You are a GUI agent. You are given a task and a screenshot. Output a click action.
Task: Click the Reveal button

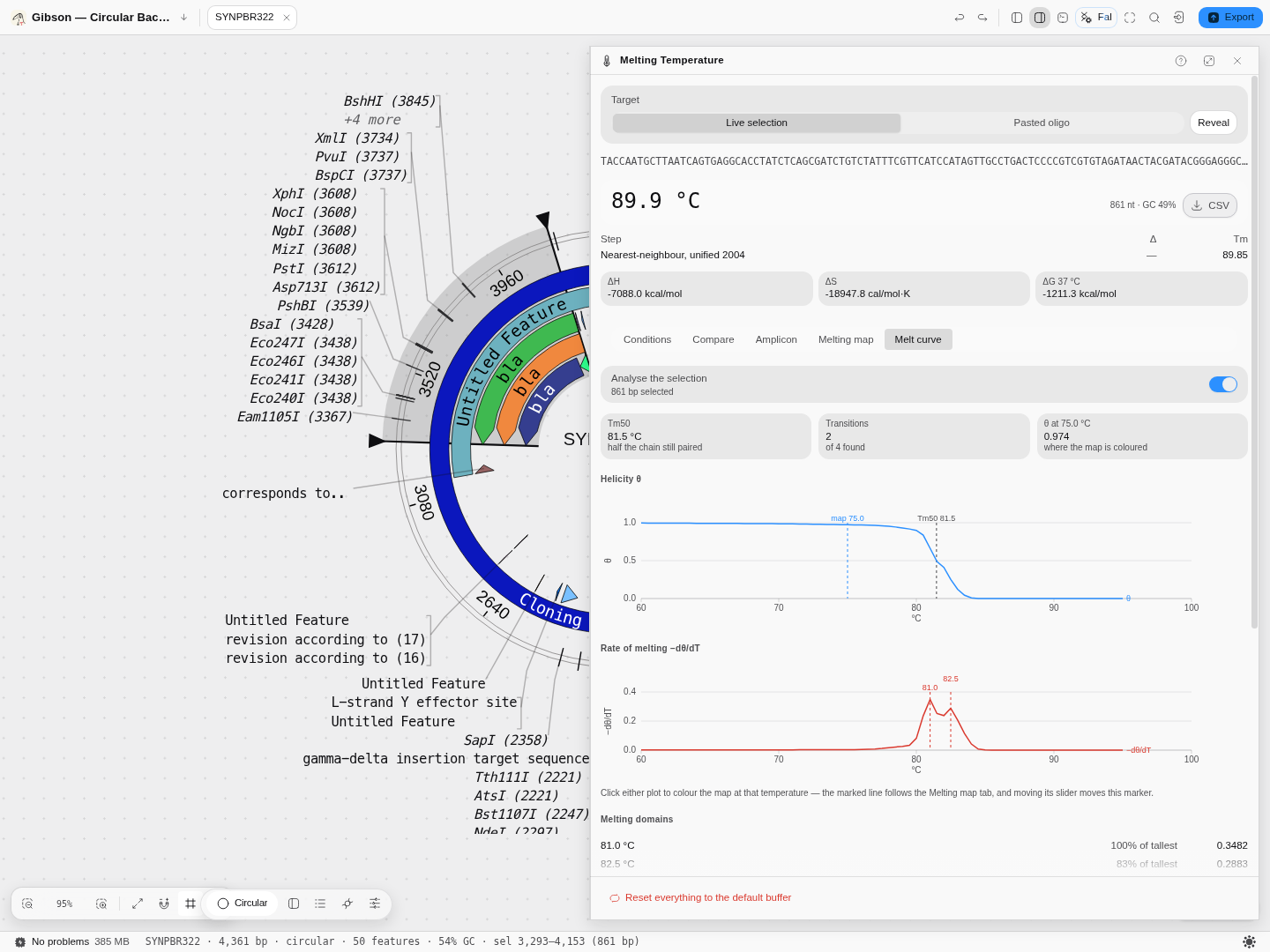tap(1214, 123)
